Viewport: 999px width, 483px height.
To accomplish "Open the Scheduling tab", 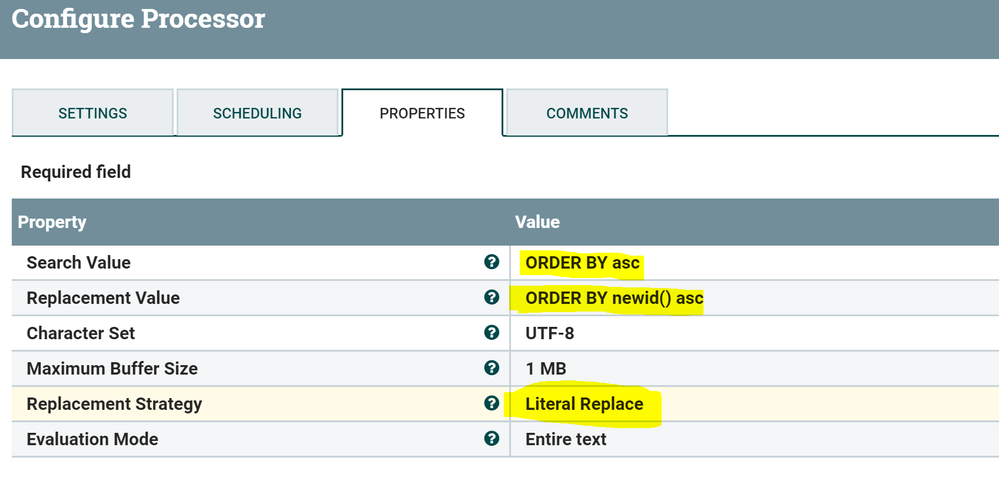I will (257, 113).
